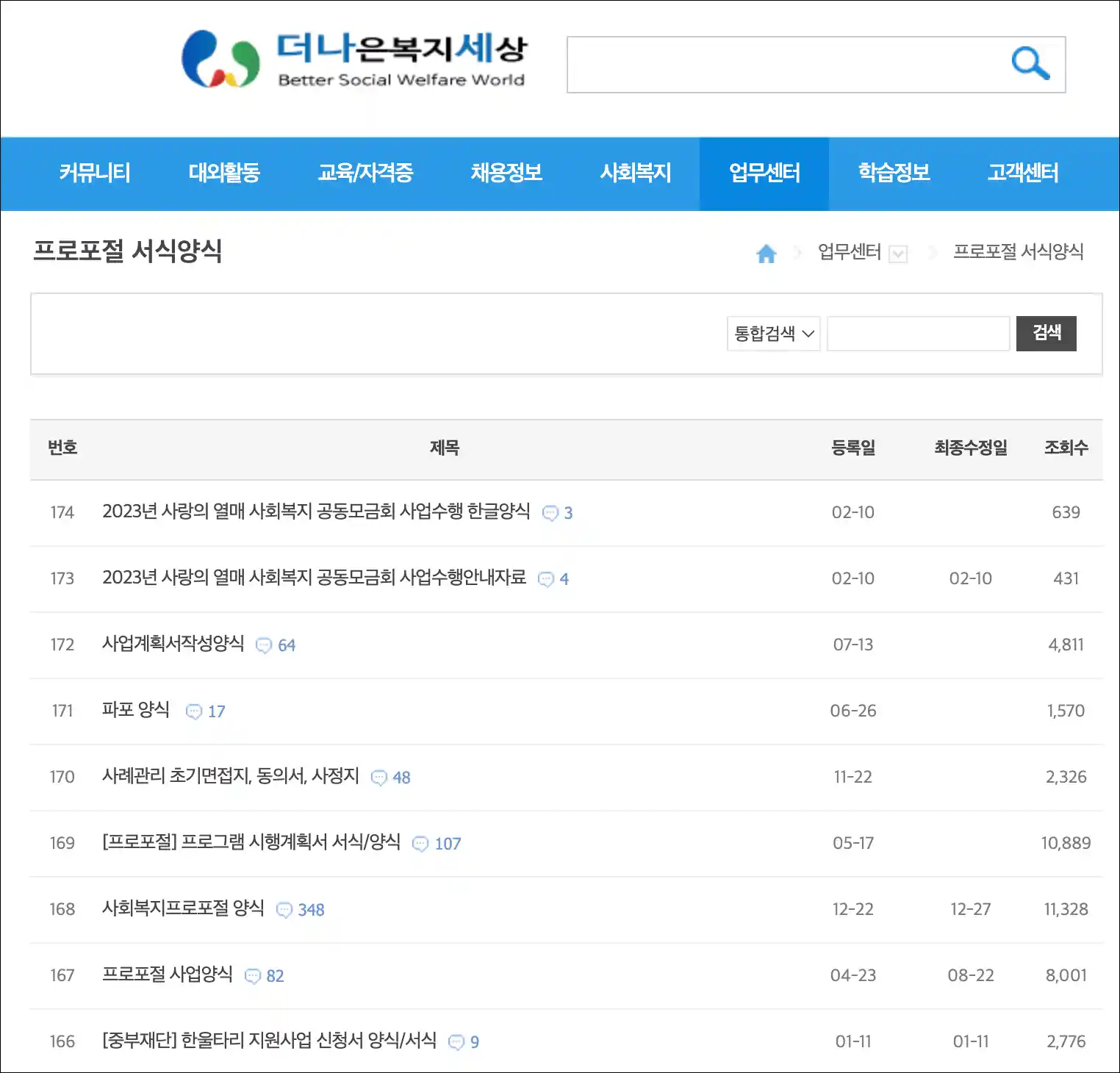Click the 제목 column header
The width and height of the screenshot is (1120, 1073).
point(445,448)
